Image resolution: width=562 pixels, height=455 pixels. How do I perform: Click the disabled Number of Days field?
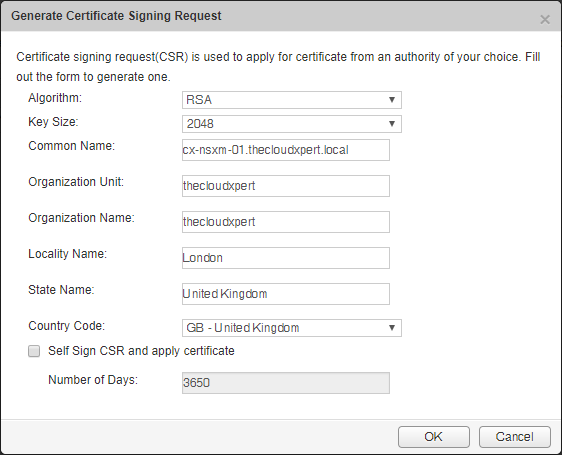pyautogui.click(x=286, y=383)
